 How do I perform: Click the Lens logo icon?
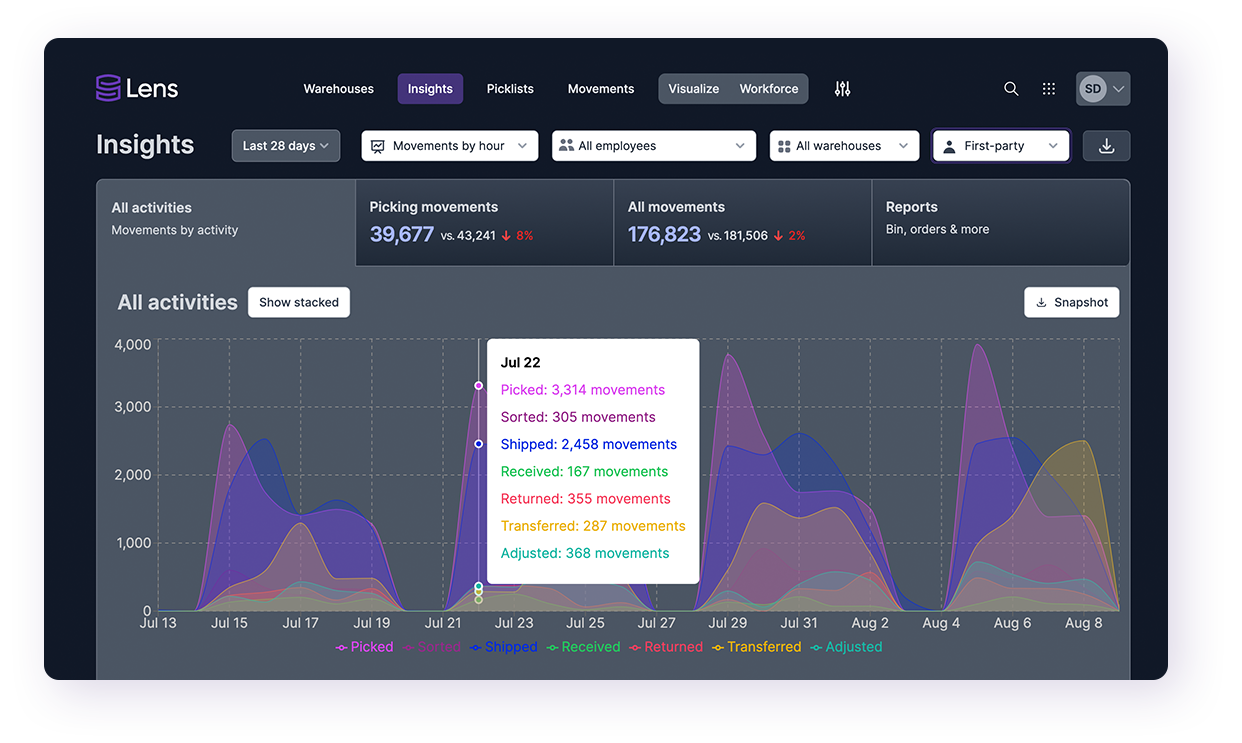tap(107, 88)
